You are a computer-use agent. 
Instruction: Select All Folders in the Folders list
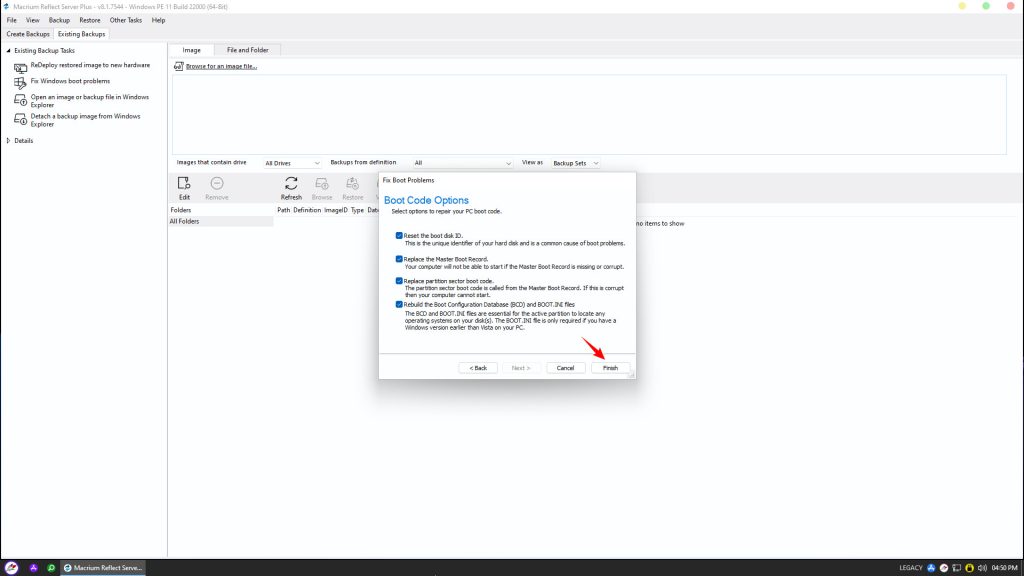click(221, 222)
